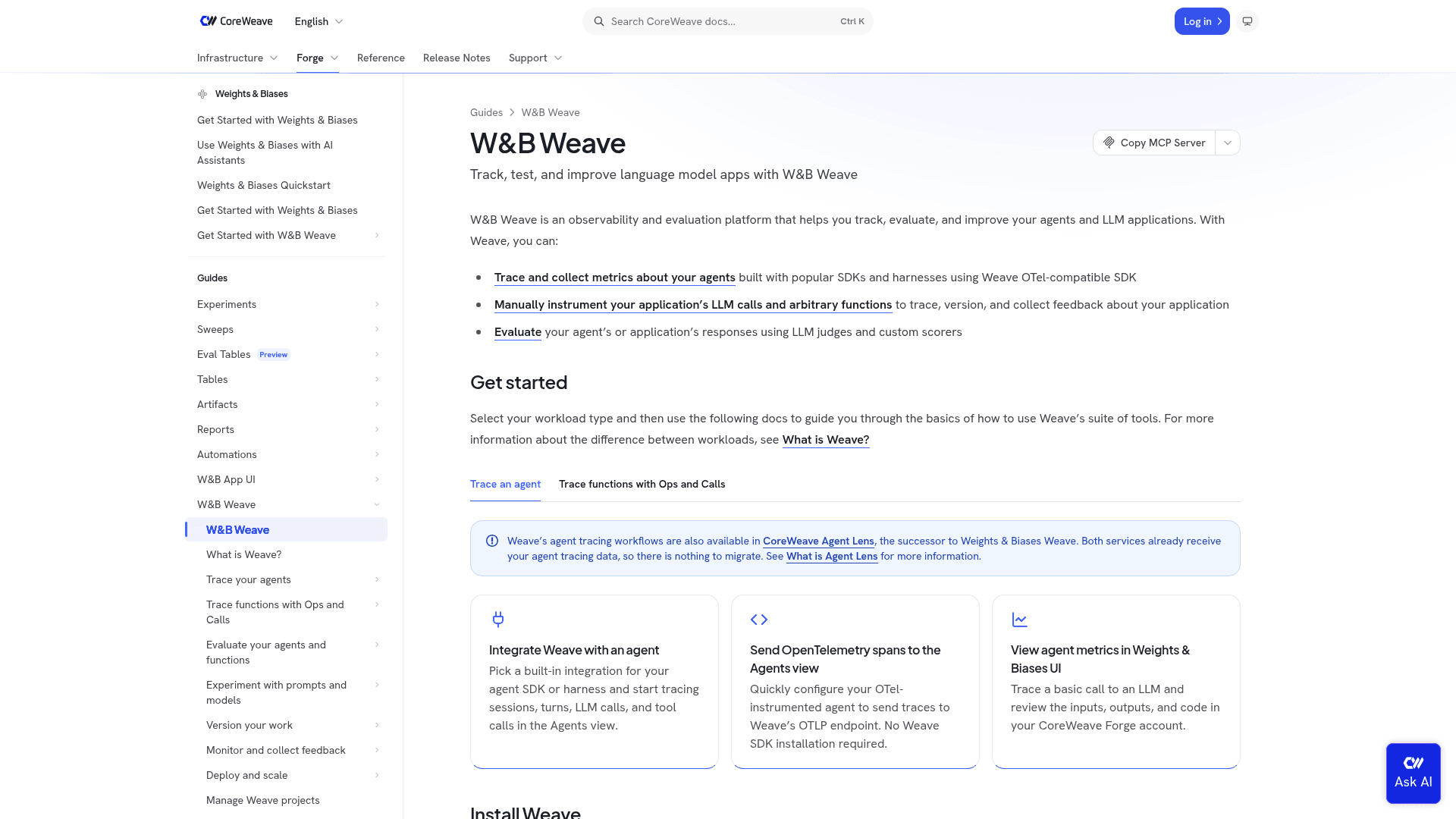Open dropdown arrow beside Copy MCP Server
1456x819 pixels.
[1228, 143]
